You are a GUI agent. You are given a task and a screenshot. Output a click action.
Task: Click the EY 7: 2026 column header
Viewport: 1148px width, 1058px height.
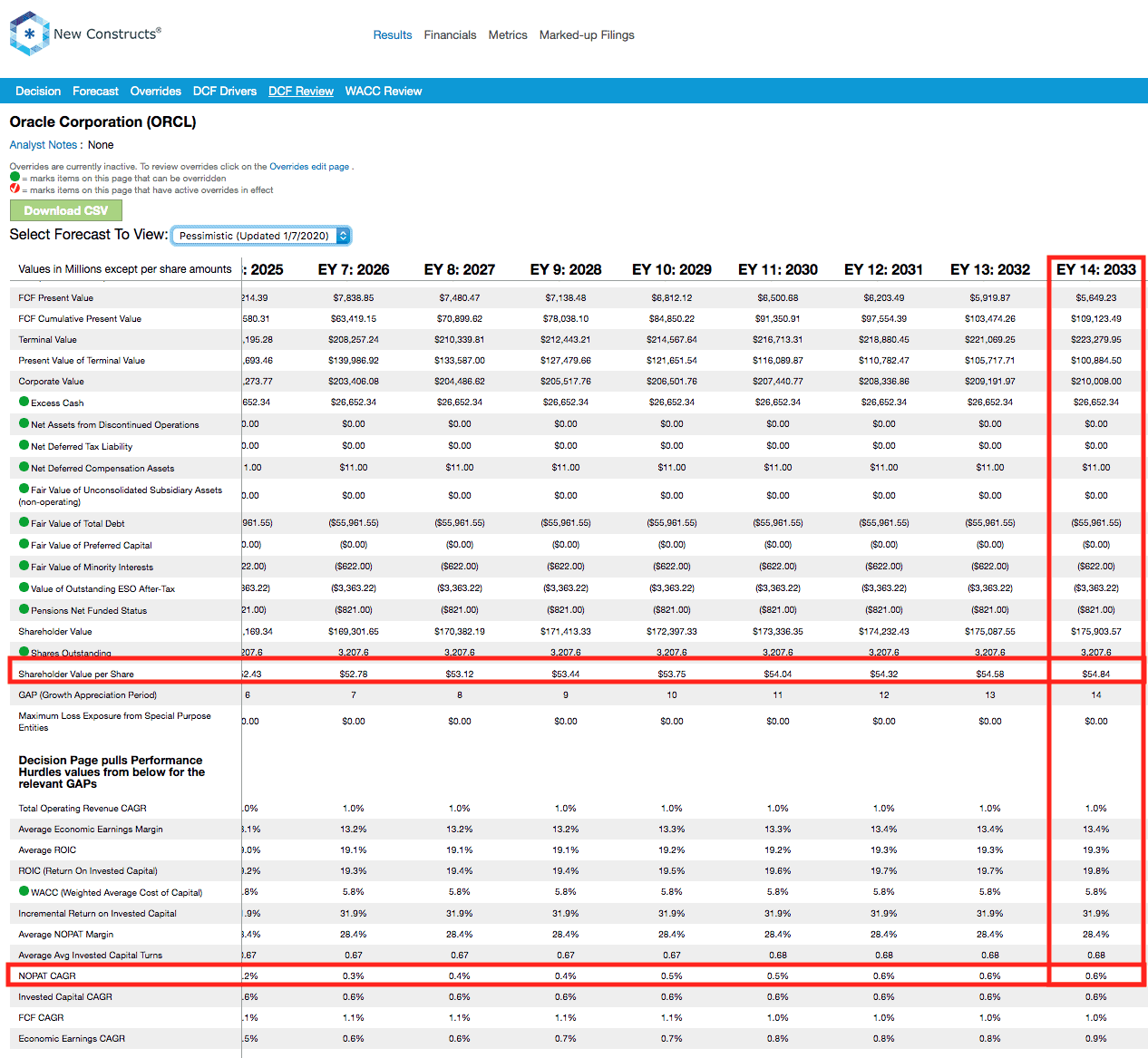tap(354, 269)
